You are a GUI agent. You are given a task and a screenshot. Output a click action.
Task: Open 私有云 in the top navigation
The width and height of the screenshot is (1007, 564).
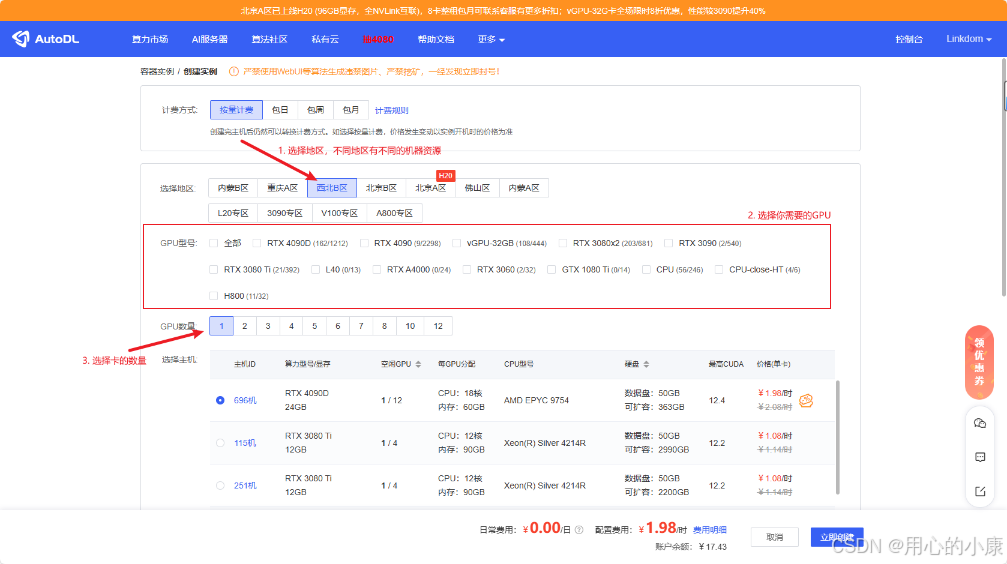pos(325,39)
